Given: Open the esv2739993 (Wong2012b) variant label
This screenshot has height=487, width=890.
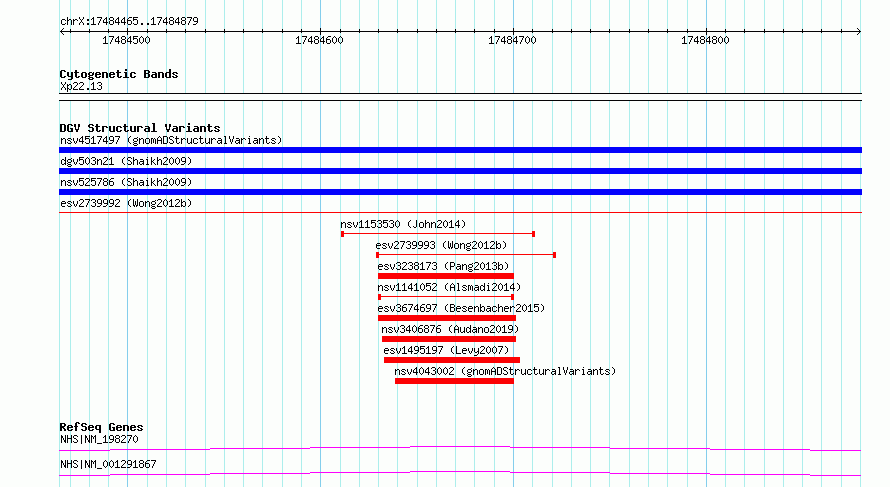Looking at the screenshot, I should (441, 245).
